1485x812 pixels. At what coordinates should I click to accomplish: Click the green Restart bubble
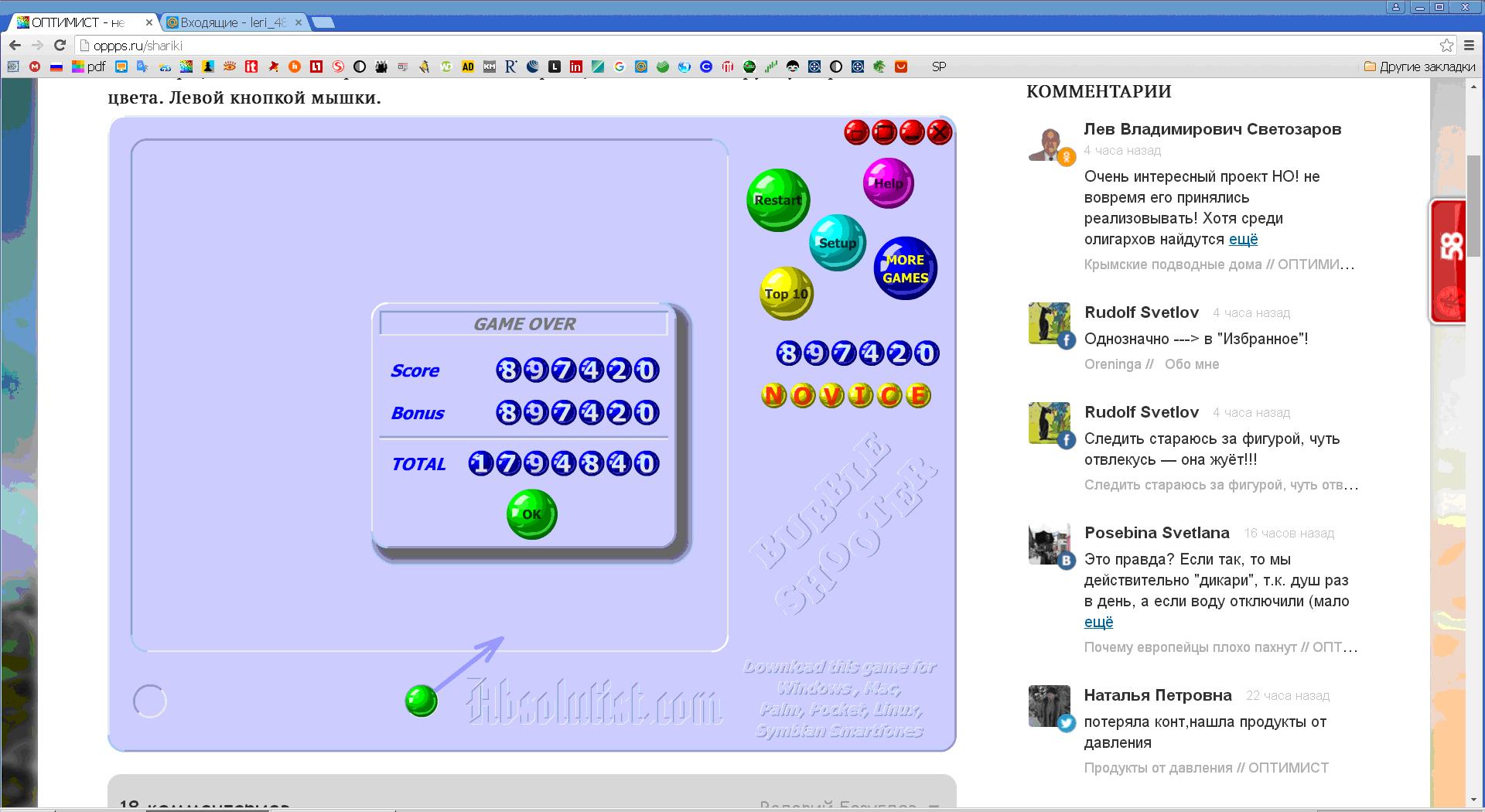point(778,200)
